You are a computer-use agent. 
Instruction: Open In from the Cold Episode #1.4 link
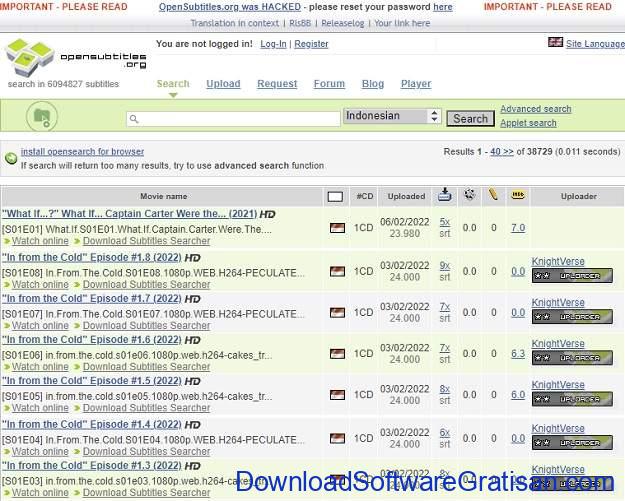(92, 424)
